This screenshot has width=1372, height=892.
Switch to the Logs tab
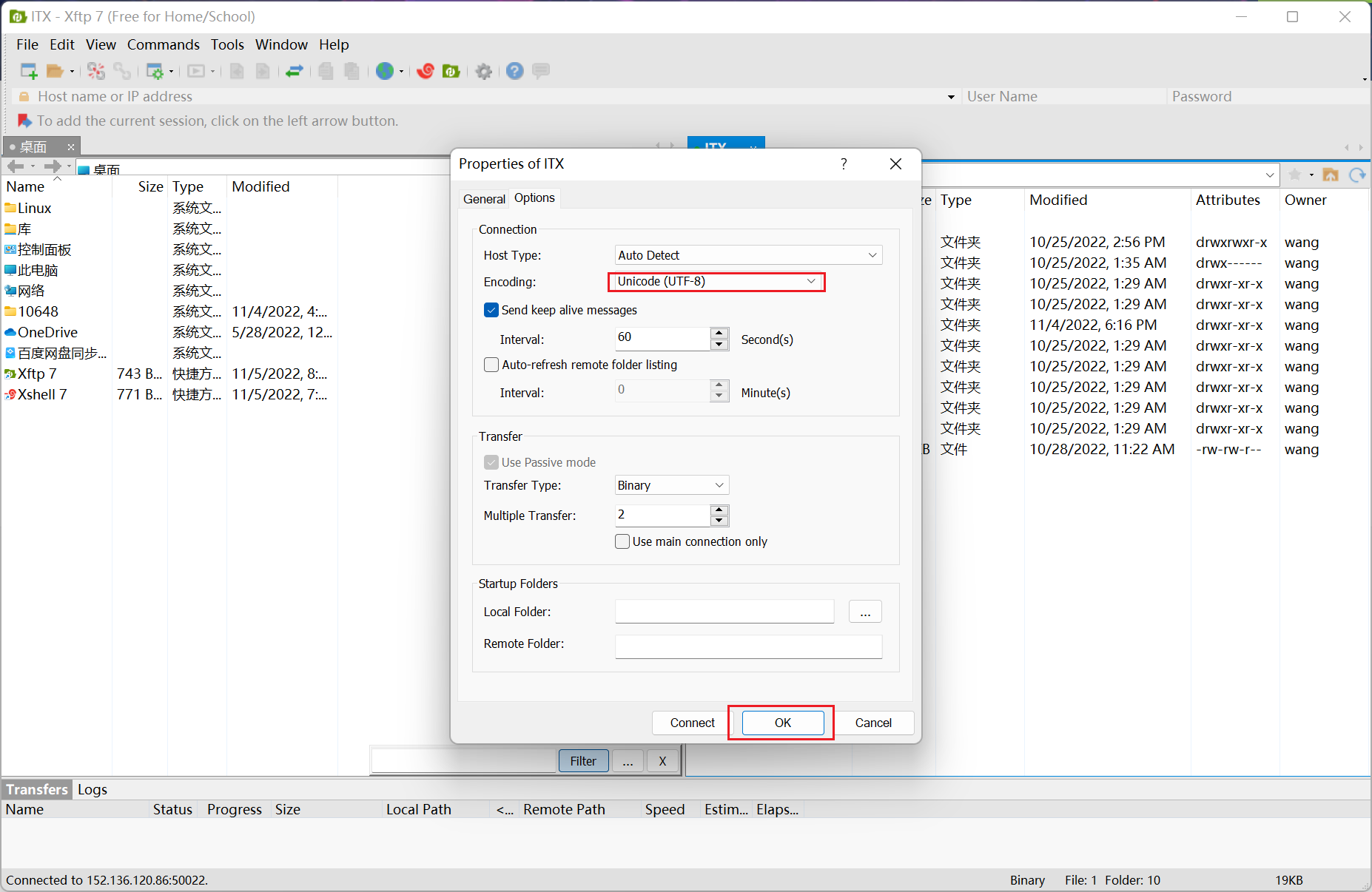[x=93, y=789]
